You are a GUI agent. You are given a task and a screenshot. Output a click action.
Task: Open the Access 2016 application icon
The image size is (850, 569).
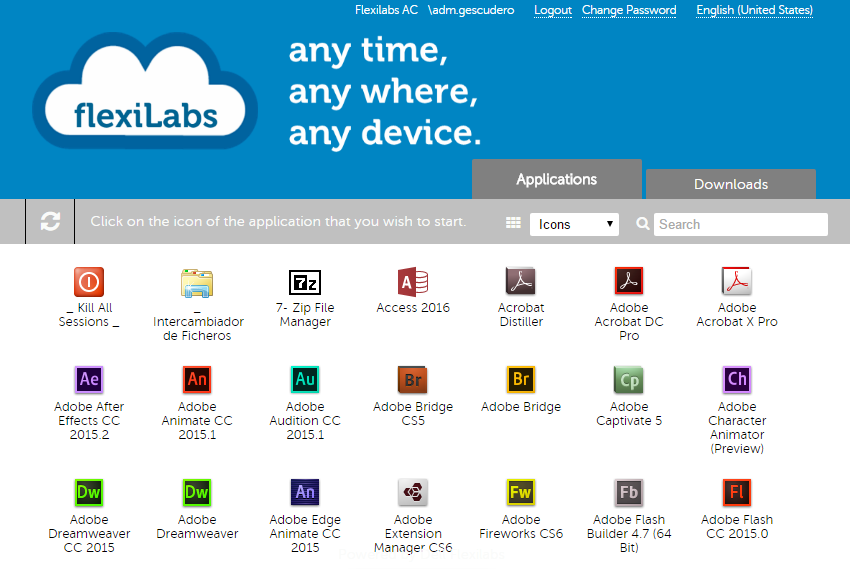pos(413,281)
